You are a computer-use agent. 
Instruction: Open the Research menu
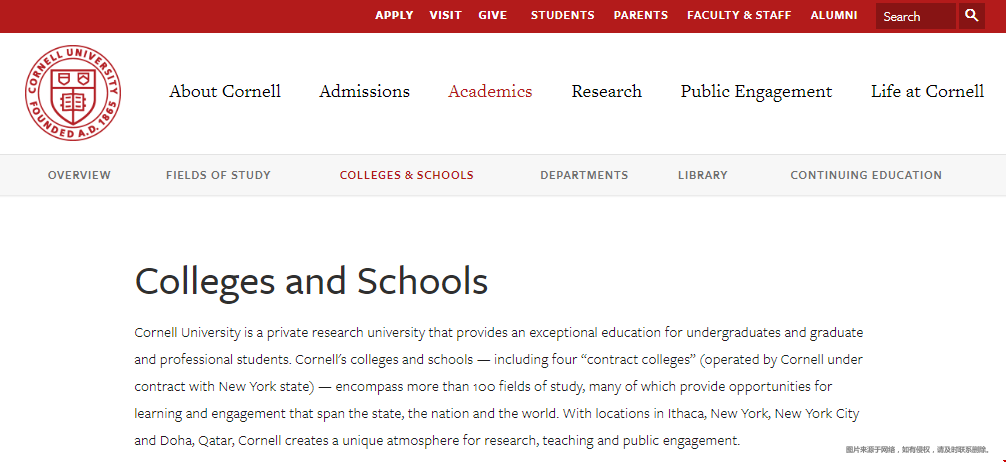click(606, 91)
